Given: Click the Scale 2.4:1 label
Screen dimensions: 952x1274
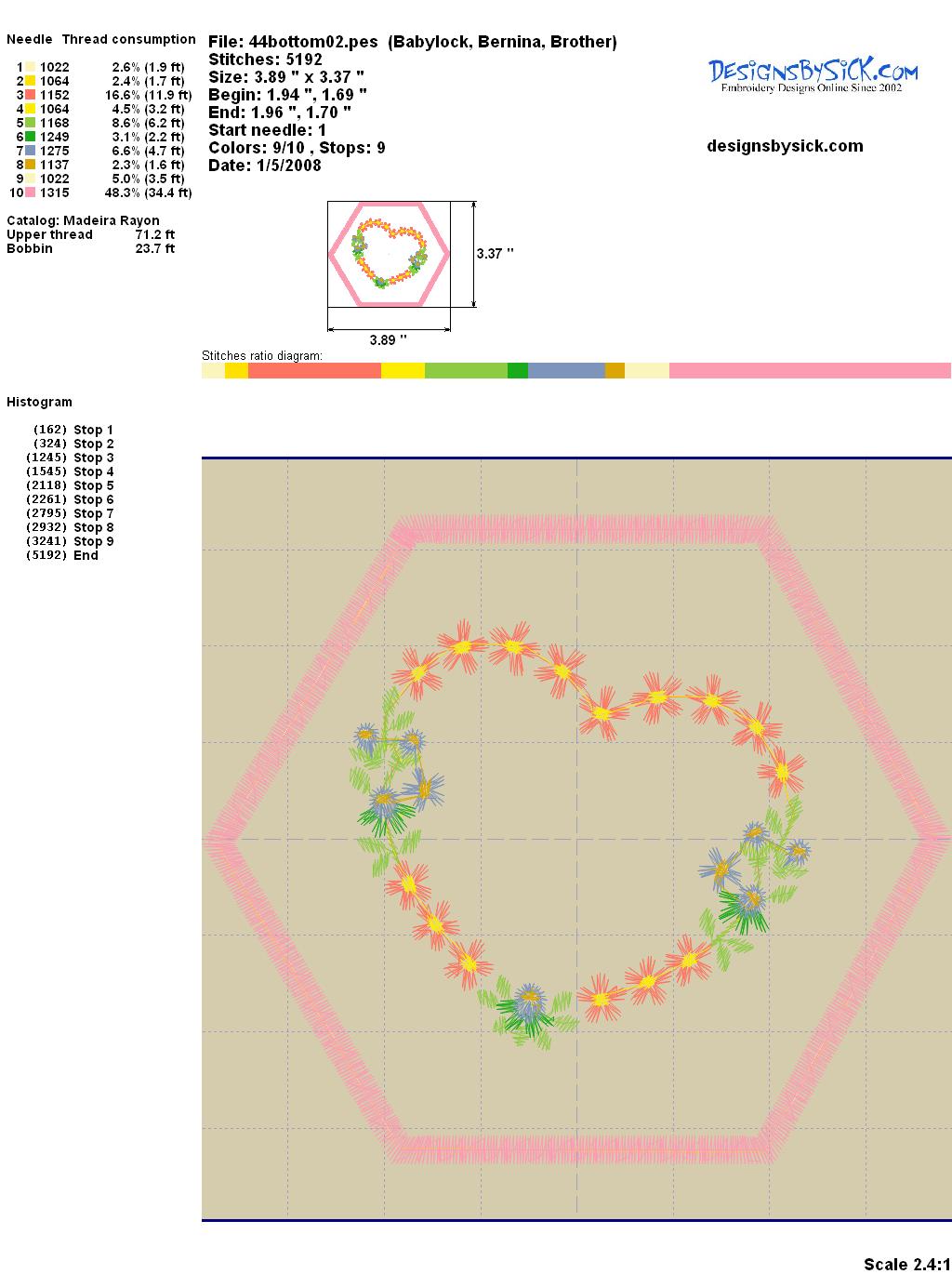Looking at the screenshot, I should pos(906,1264).
